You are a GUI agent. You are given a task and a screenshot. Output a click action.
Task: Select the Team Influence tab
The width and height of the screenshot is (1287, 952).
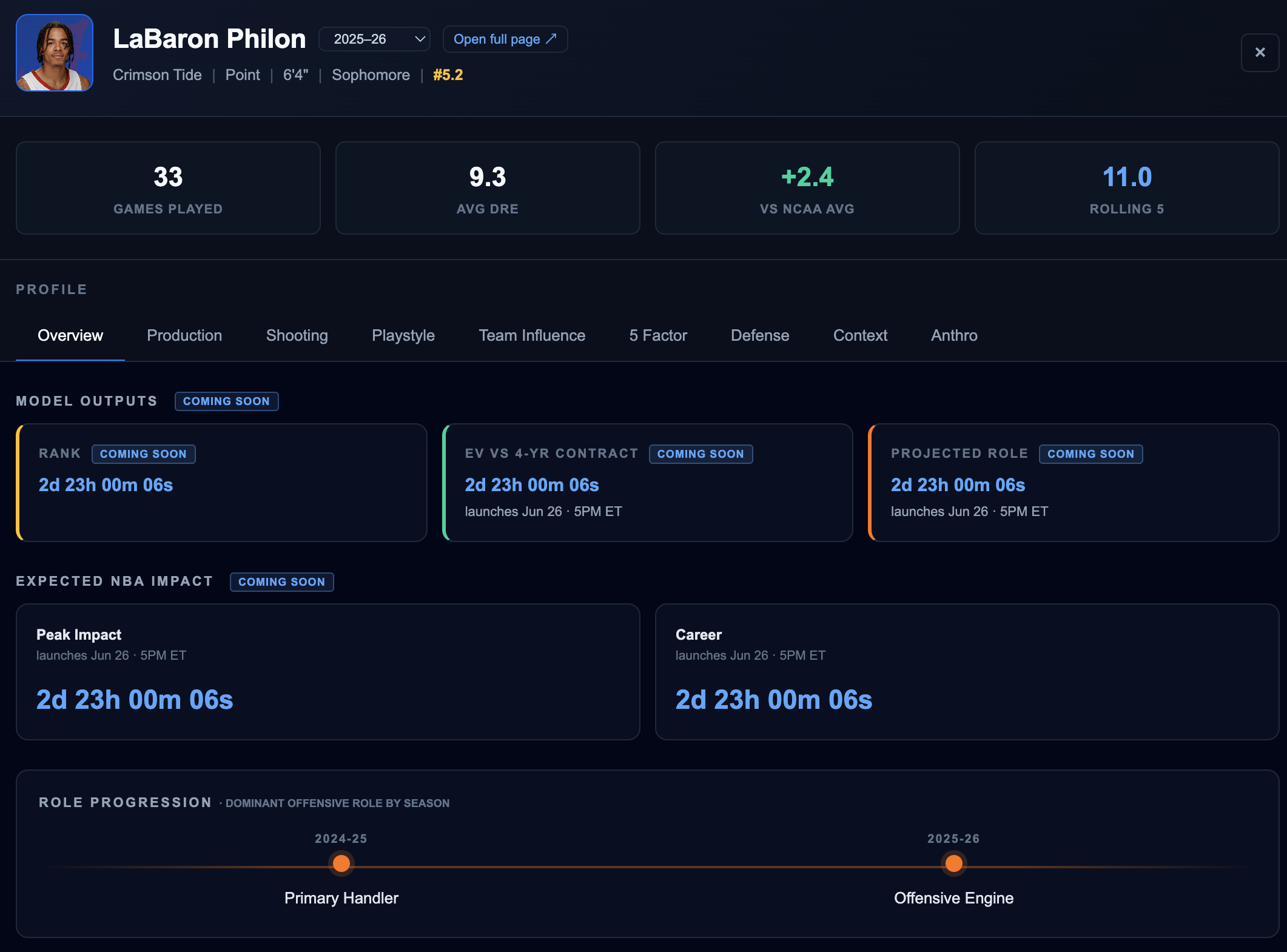532,335
